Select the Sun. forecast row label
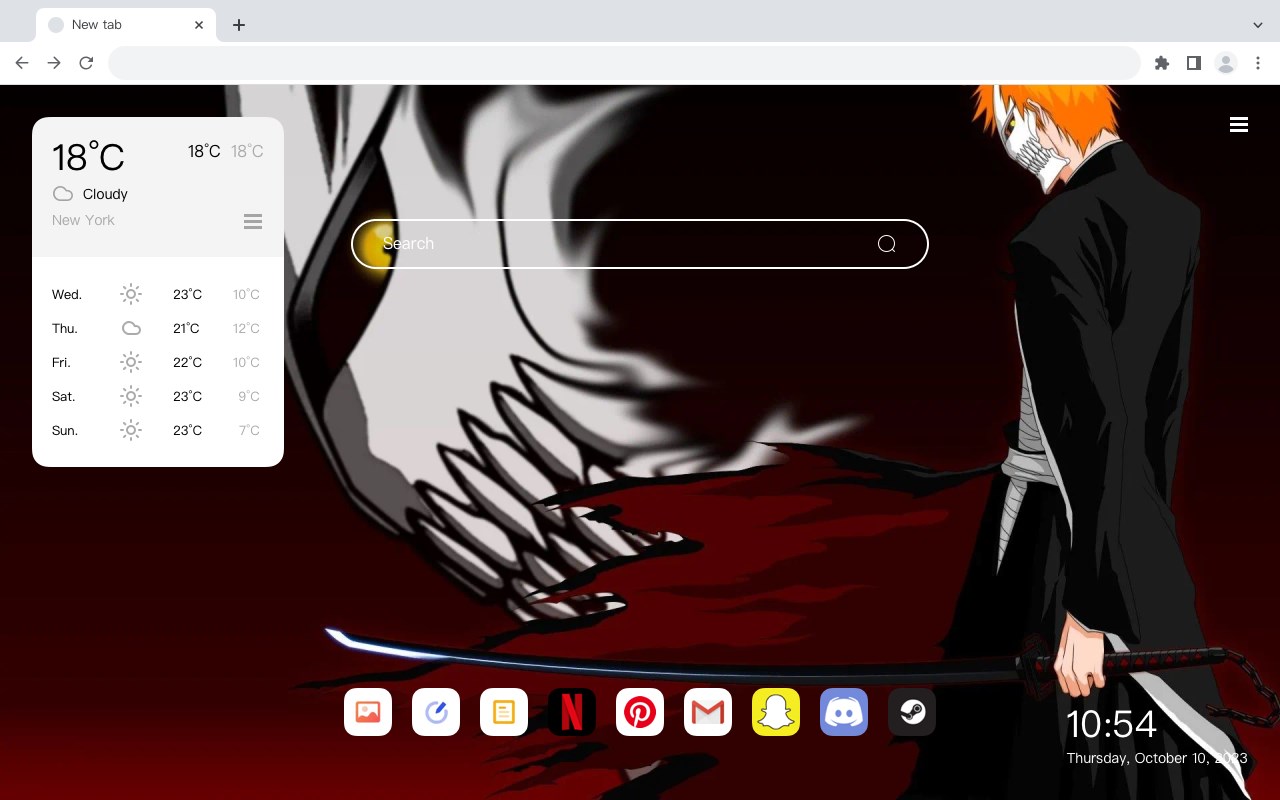1280x800 pixels. pyautogui.click(x=65, y=431)
